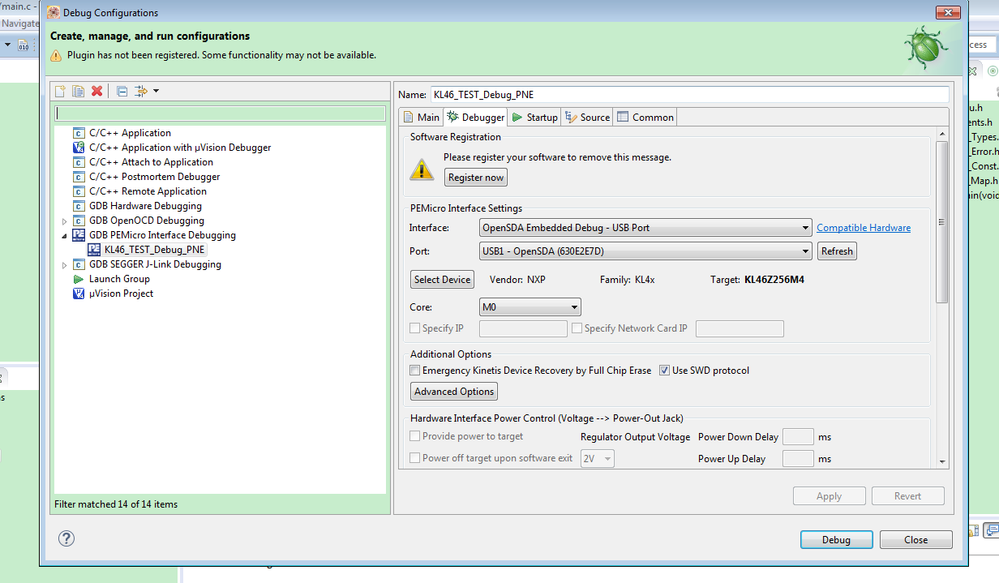Open the Interface dropdown
Viewport: 999px width, 583px height.
pos(645,227)
